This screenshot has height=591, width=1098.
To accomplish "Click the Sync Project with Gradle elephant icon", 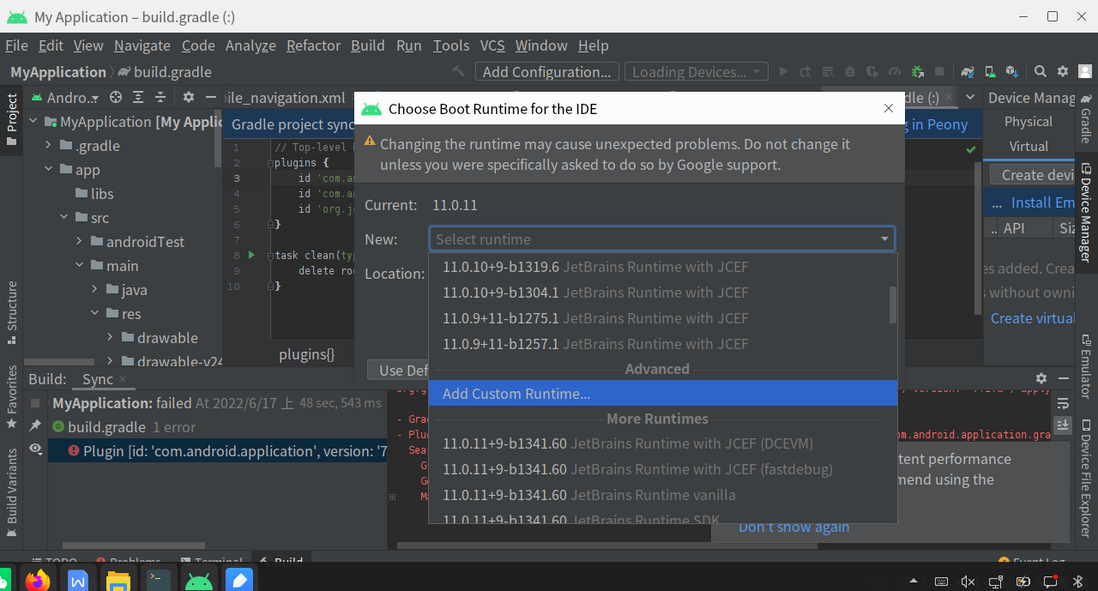I will 967,72.
